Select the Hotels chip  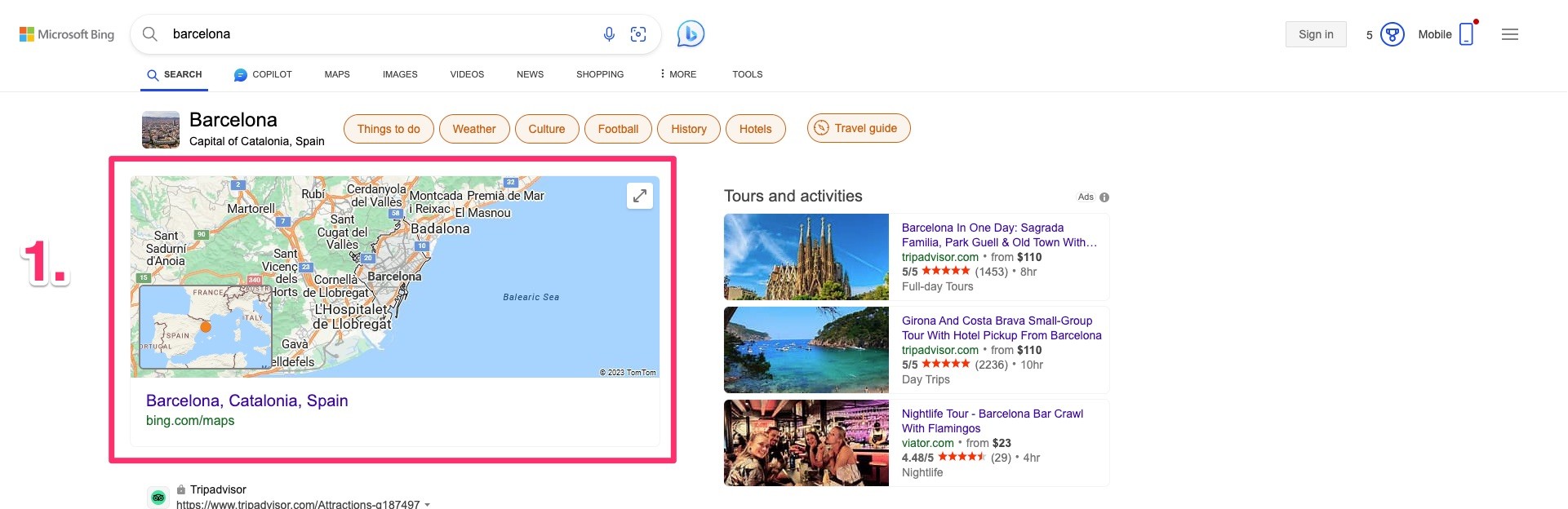[756, 129]
